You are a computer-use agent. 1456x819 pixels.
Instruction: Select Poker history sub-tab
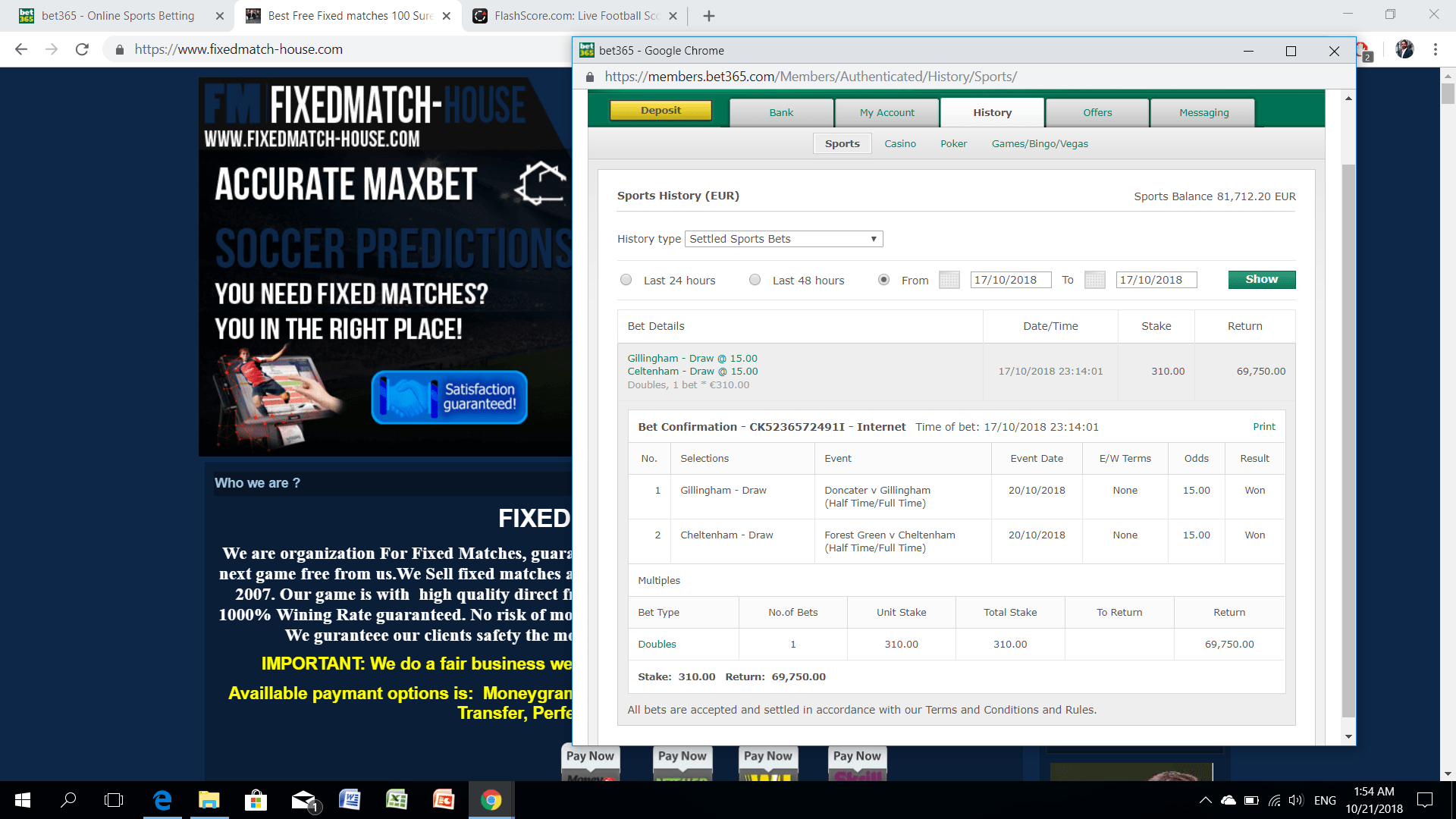pyautogui.click(x=953, y=144)
